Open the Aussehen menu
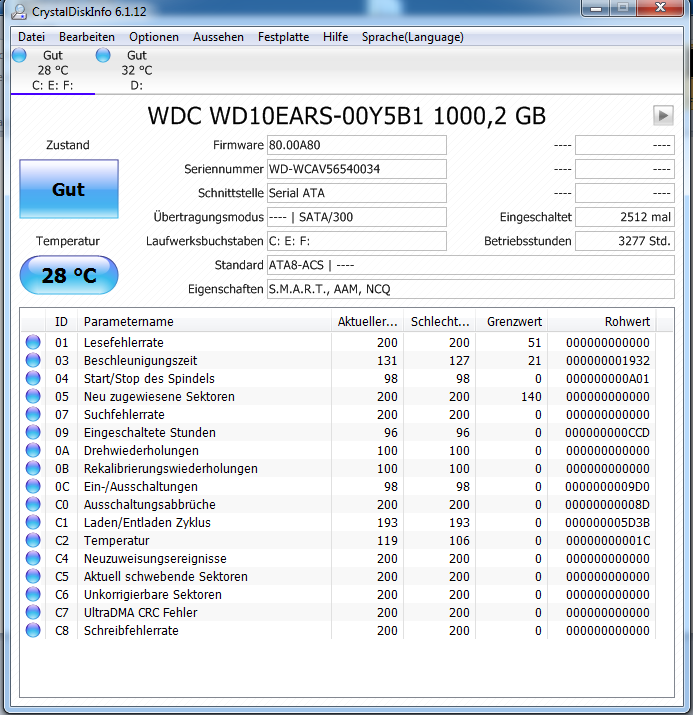This screenshot has height=715, width=693. click(218, 37)
